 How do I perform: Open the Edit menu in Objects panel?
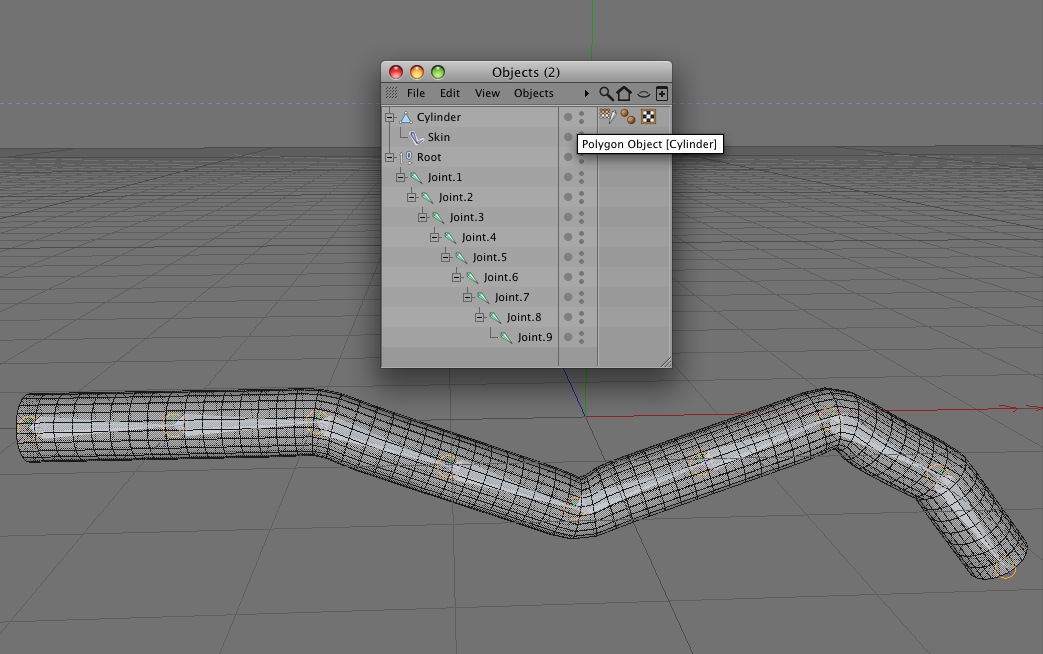(450, 93)
